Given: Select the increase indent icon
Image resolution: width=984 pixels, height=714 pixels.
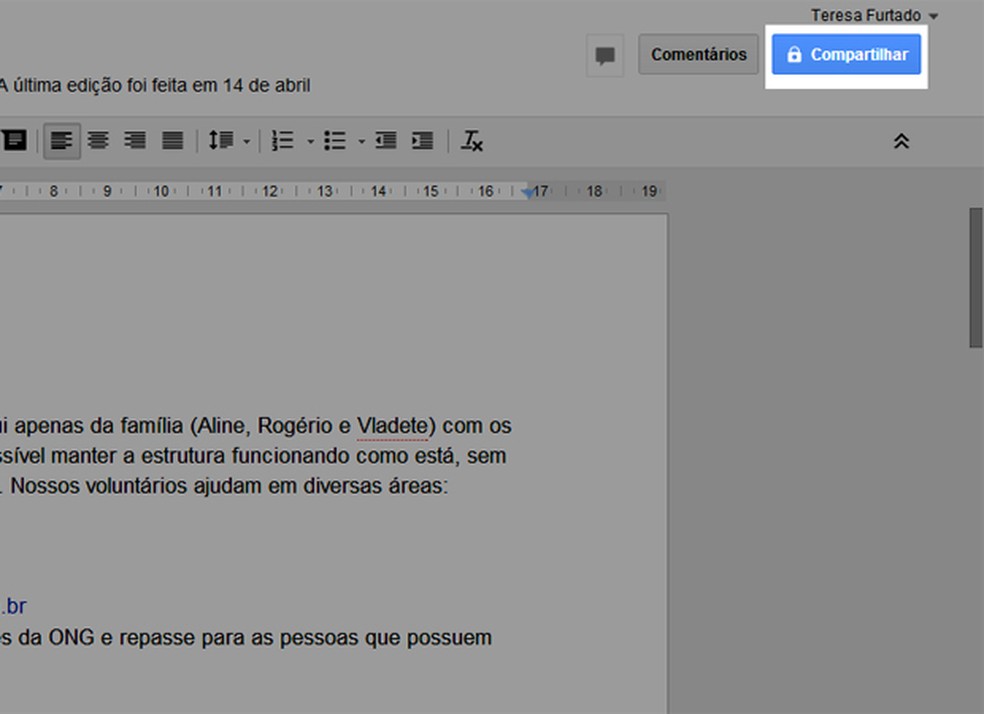Looking at the screenshot, I should [x=421, y=140].
